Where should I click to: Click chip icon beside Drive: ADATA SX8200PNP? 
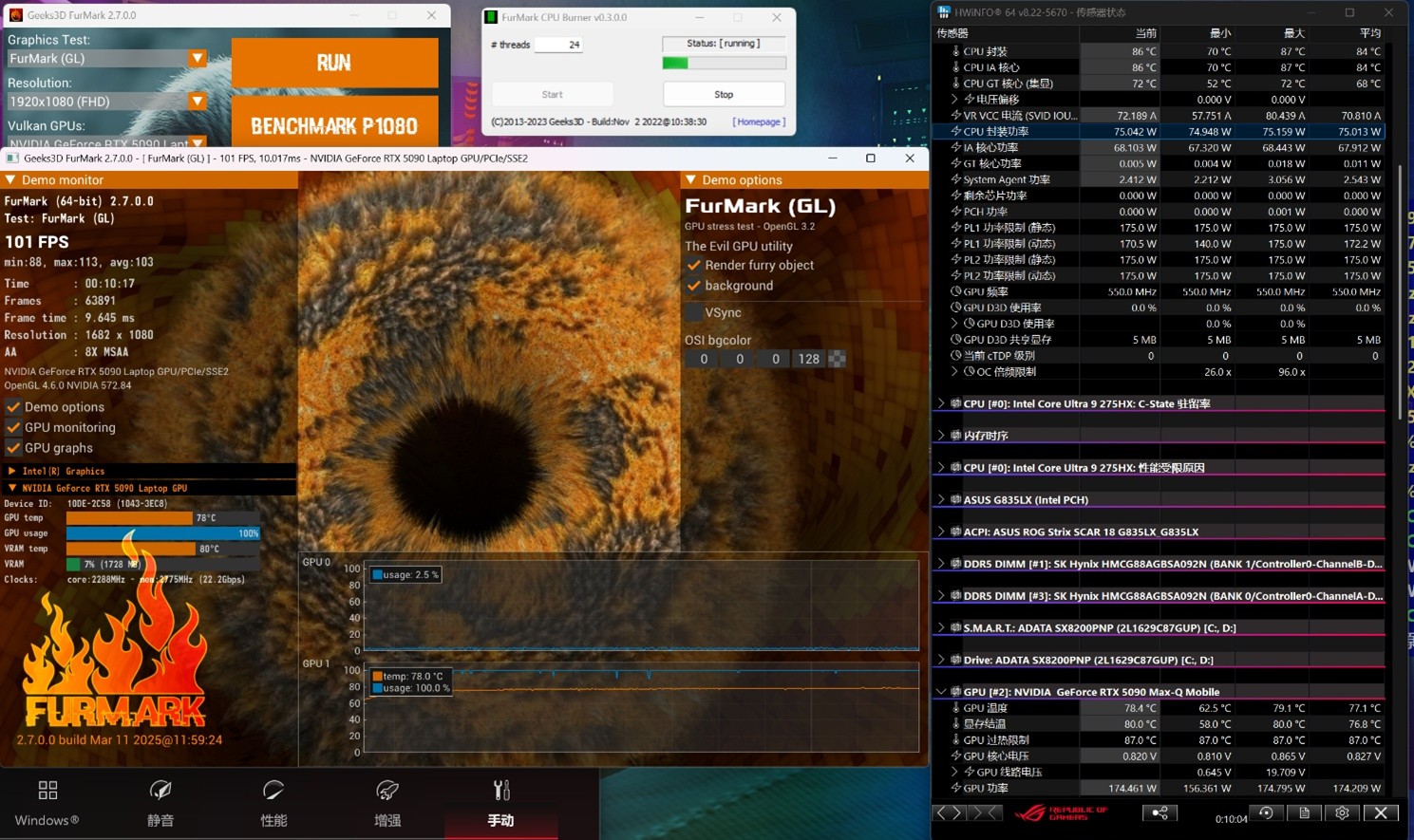coord(955,660)
